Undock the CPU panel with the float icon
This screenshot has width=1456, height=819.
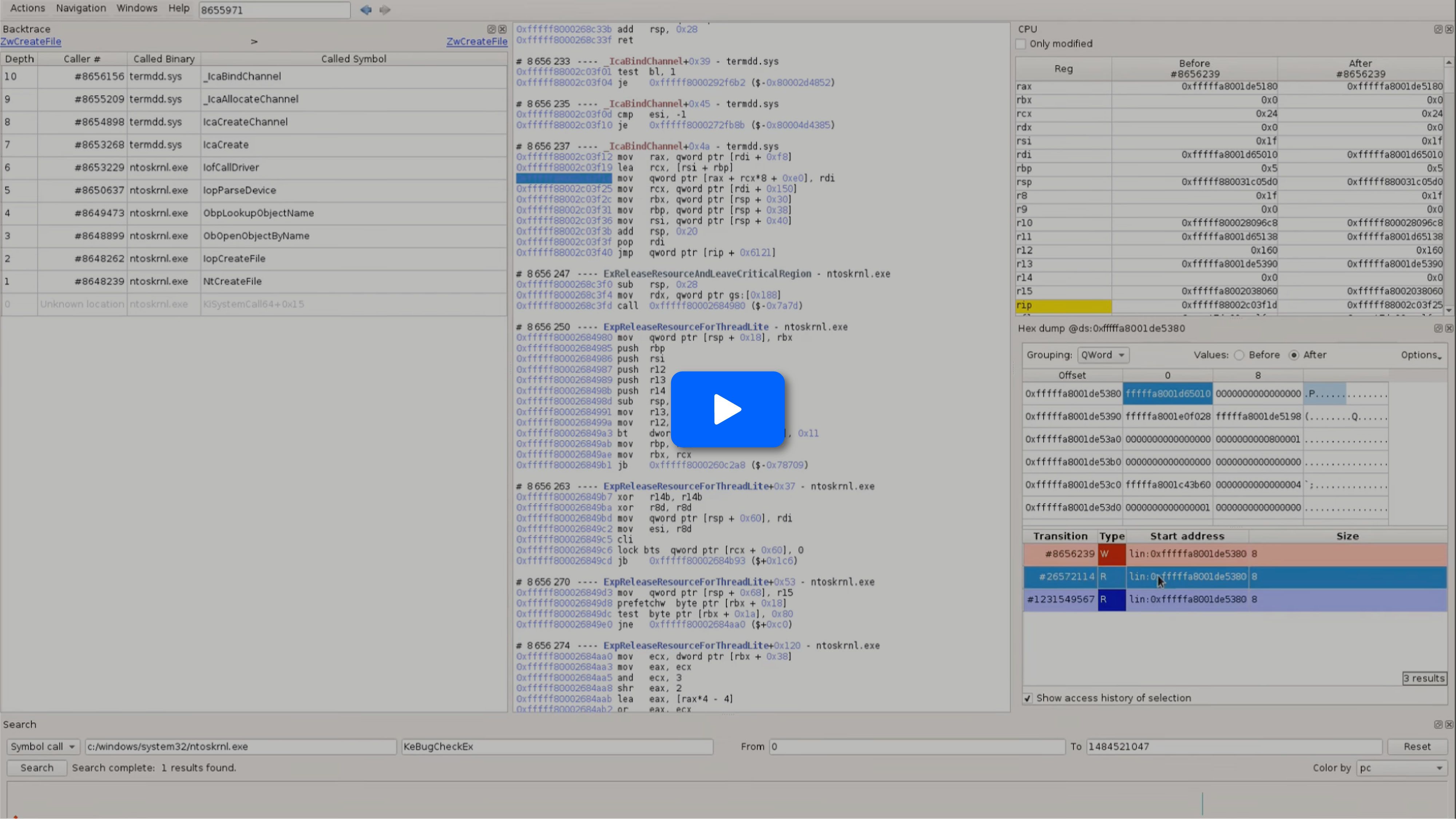pos(1438,29)
